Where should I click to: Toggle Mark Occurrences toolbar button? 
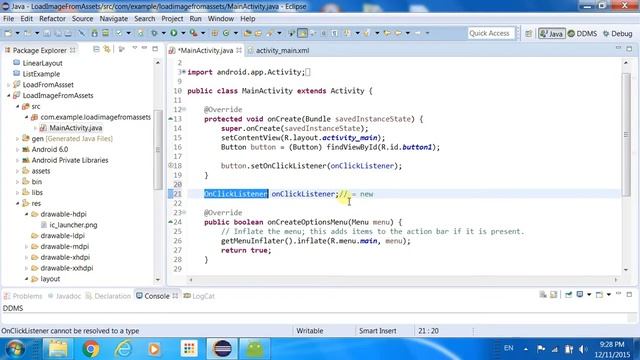(x=302, y=33)
